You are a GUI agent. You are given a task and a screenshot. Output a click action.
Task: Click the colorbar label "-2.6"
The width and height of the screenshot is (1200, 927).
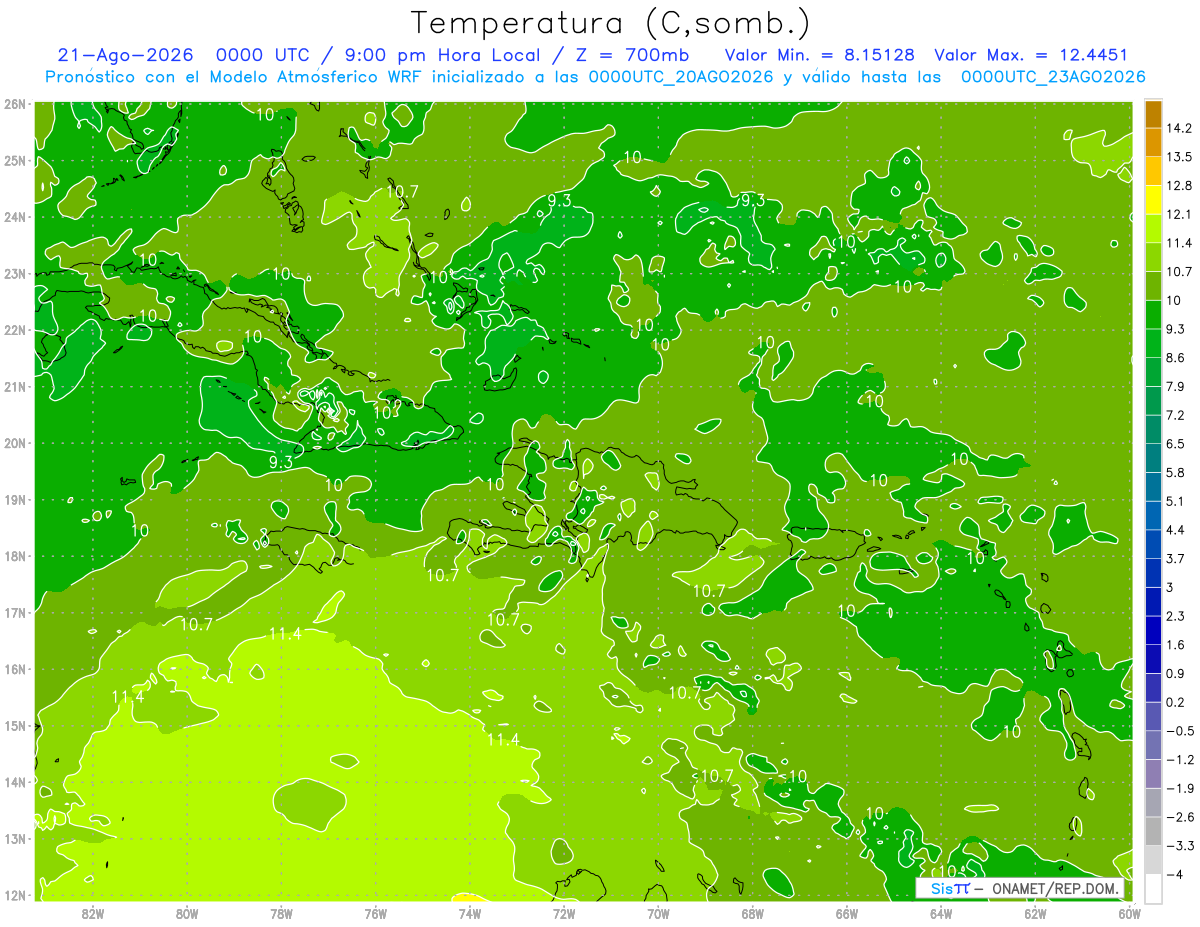coord(1179,817)
